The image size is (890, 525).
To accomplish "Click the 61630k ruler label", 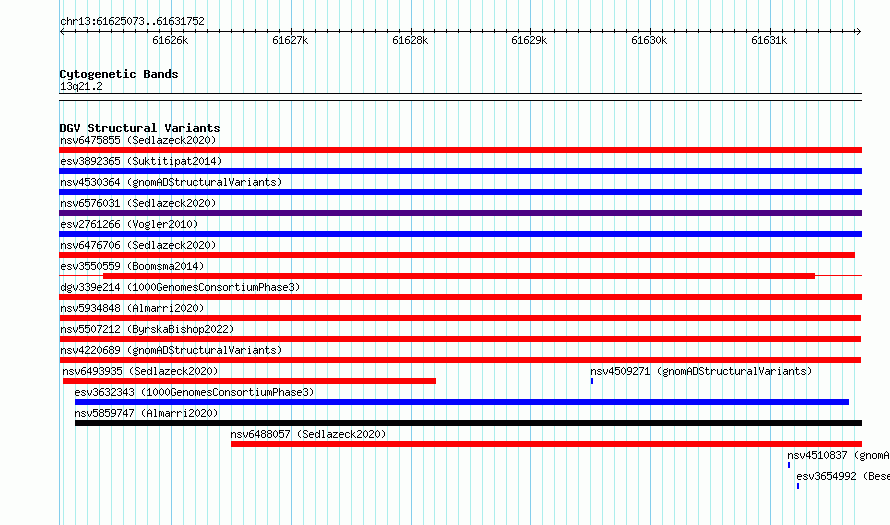I will (649, 40).
